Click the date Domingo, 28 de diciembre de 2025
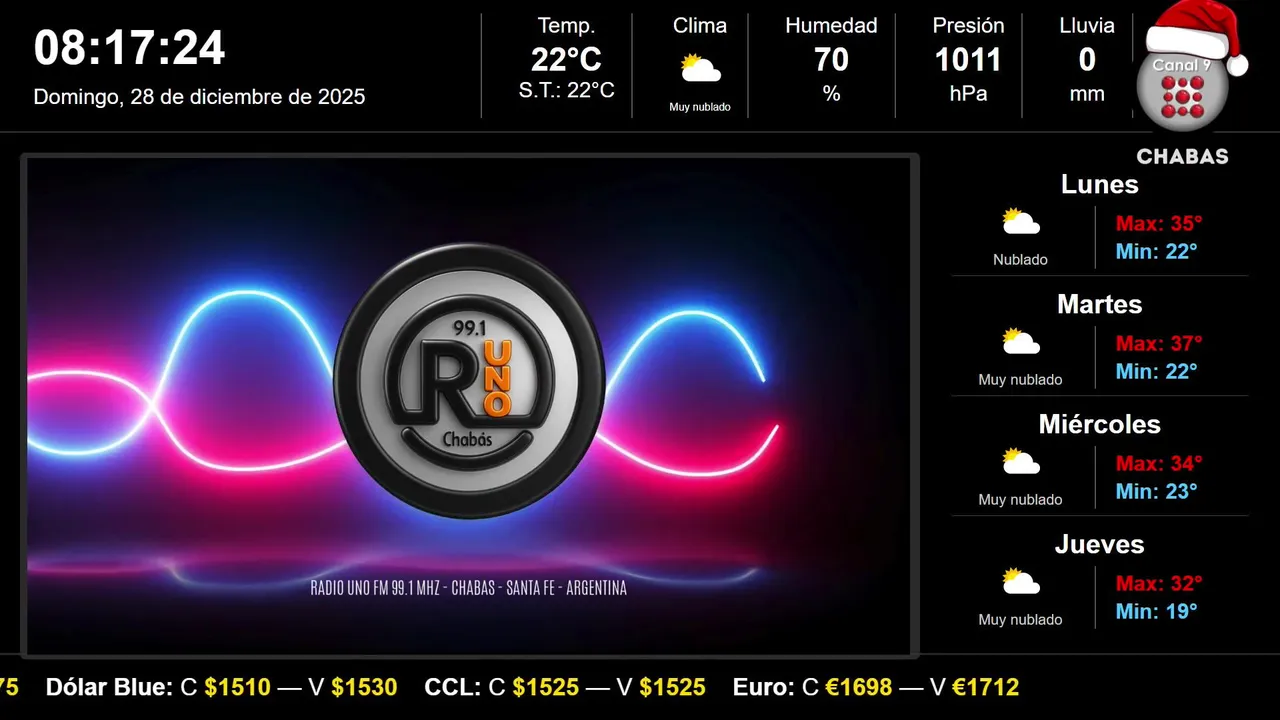 click(x=199, y=97)
